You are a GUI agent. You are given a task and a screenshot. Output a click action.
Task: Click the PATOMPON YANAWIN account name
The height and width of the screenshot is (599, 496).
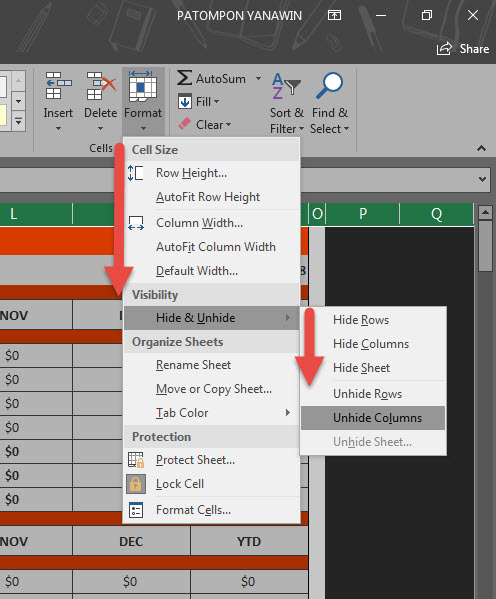(x=239, y=16)
